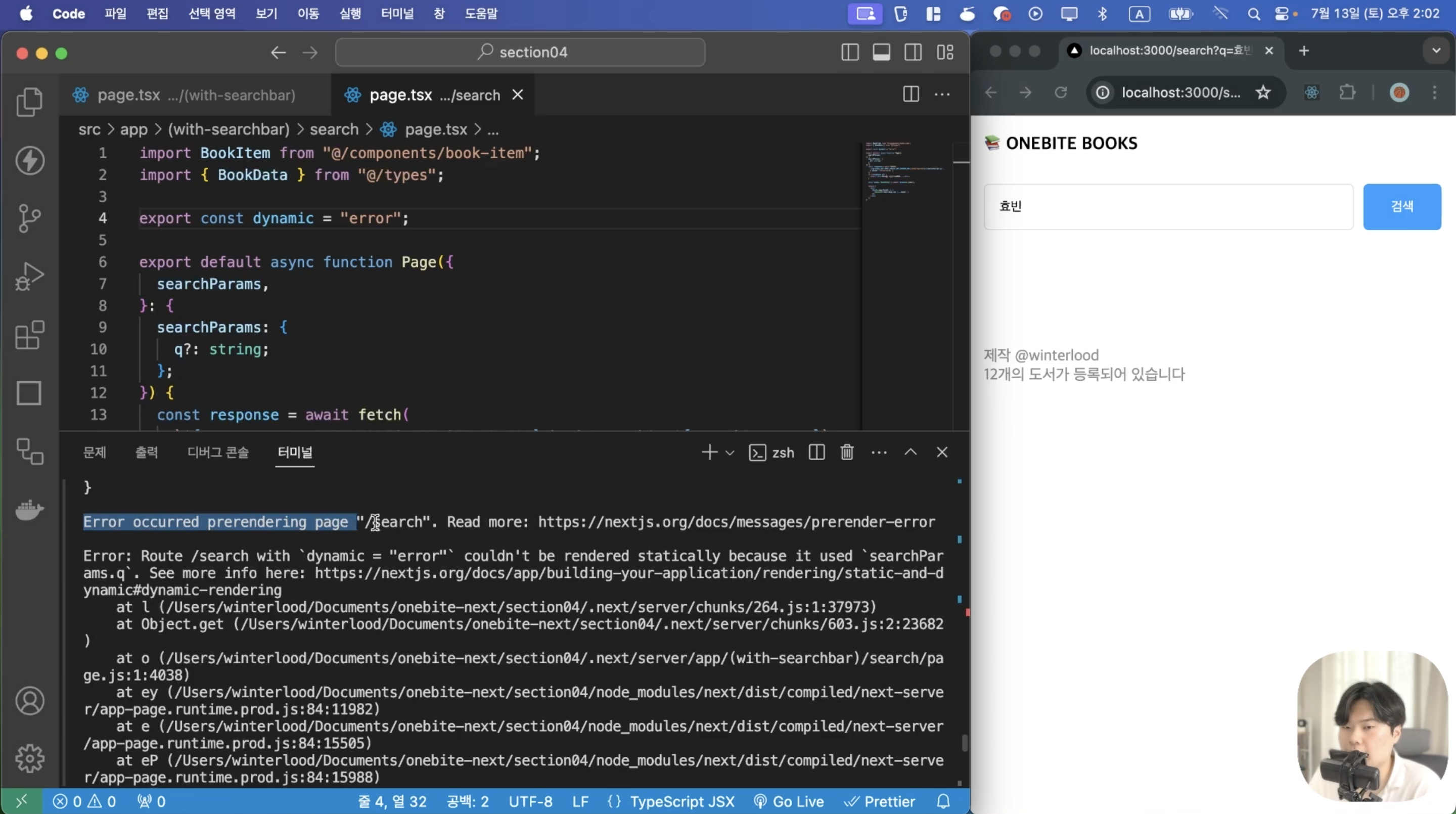Open the Accounts menu in activity bar
The height and width of the screenshot is (814, 1456).
pos(29,701)
